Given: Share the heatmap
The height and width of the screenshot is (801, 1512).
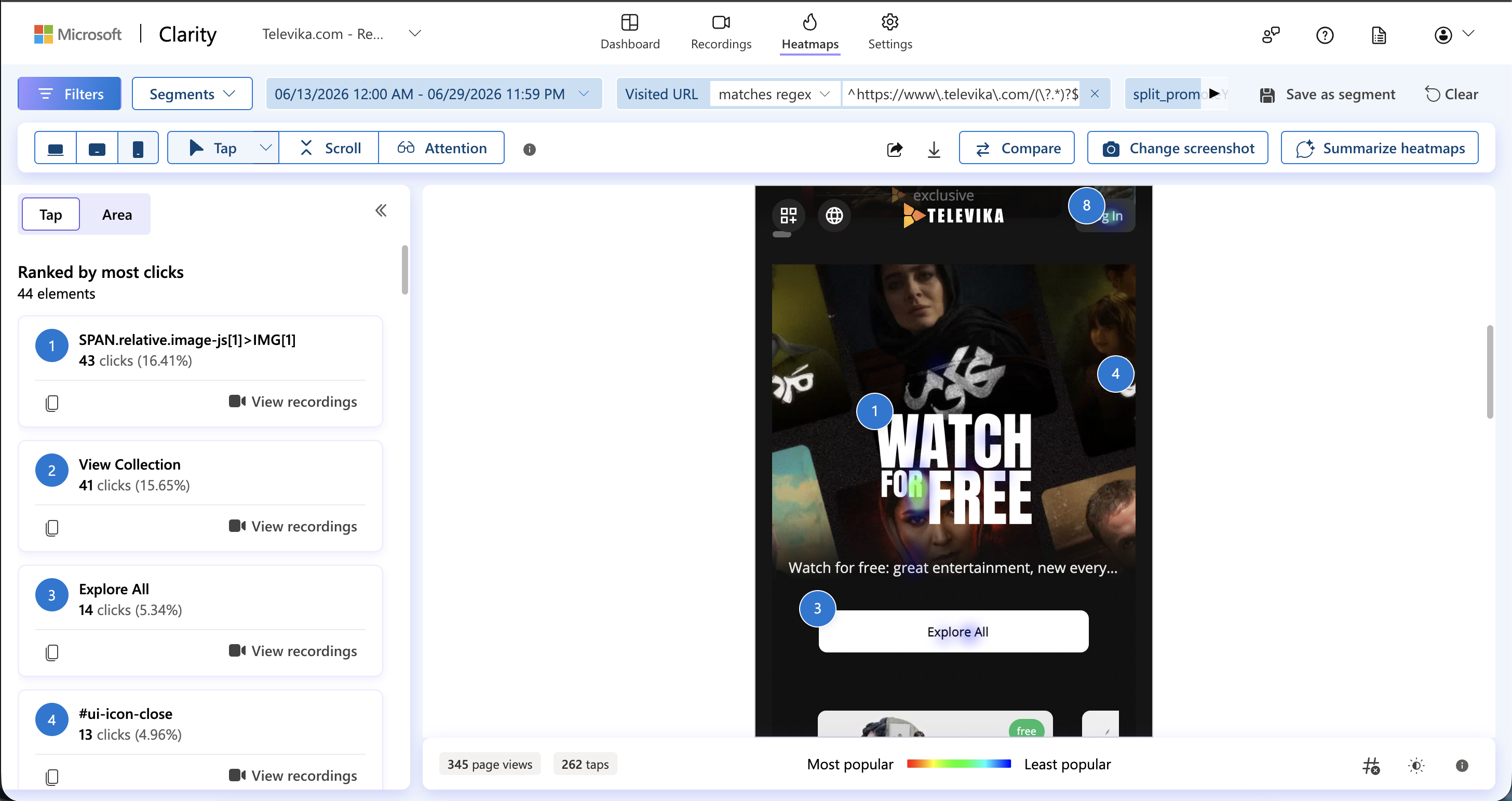Looking at the screenshot, I should (x=895, y=149).
